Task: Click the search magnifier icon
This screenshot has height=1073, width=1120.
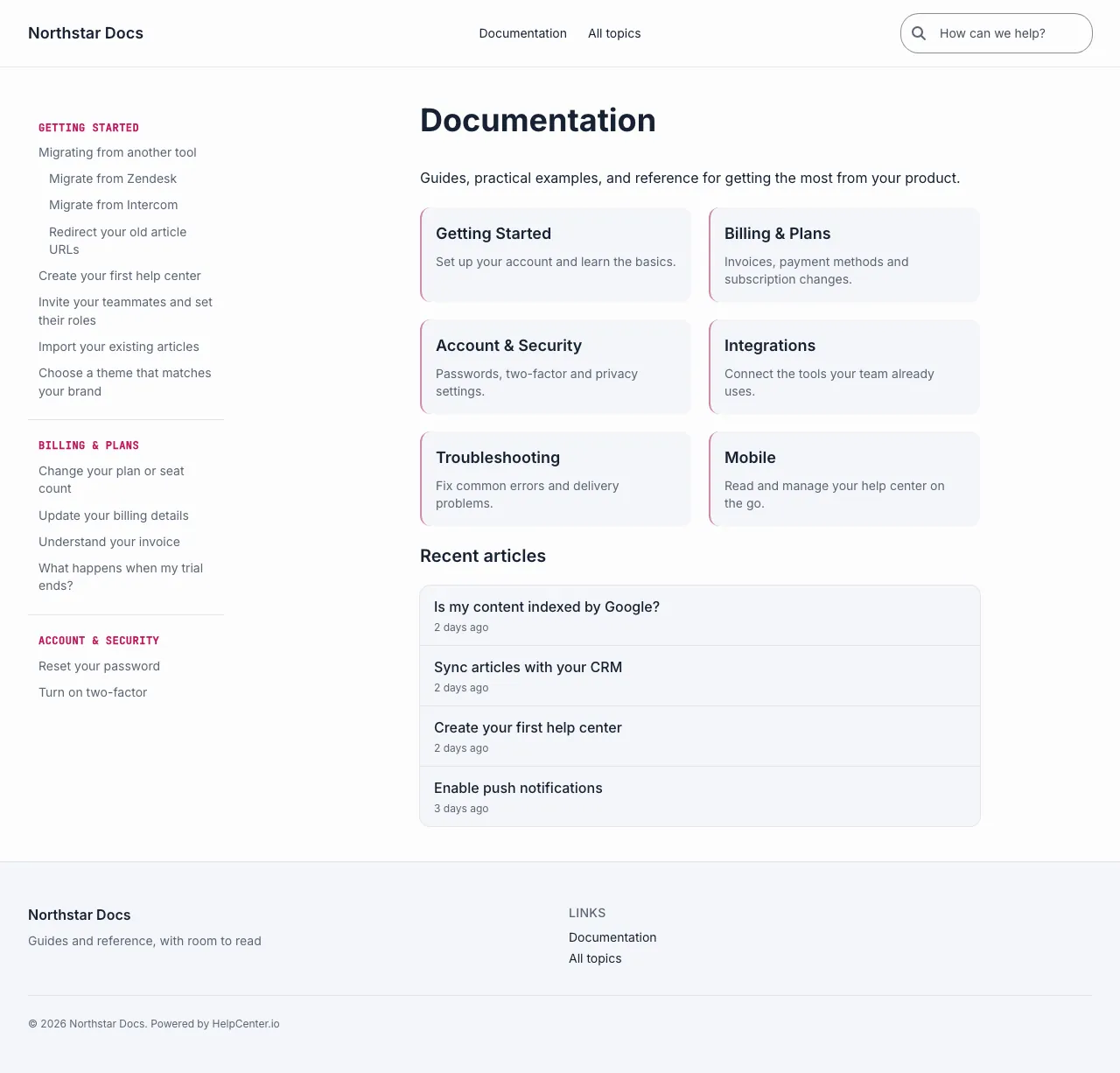Action: [919, 33]
